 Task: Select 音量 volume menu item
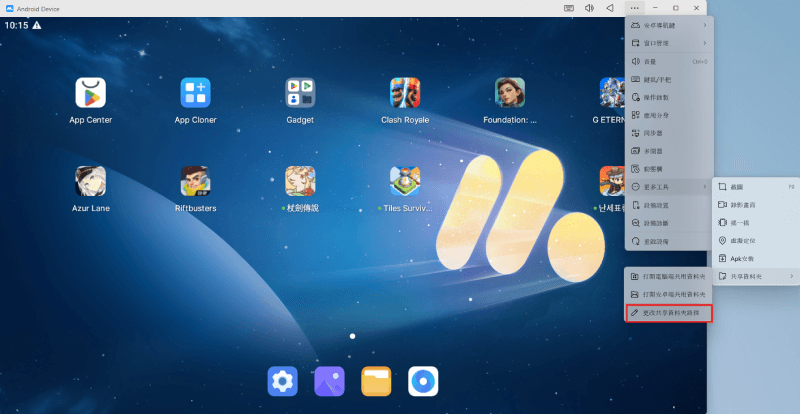coord(669,61)
